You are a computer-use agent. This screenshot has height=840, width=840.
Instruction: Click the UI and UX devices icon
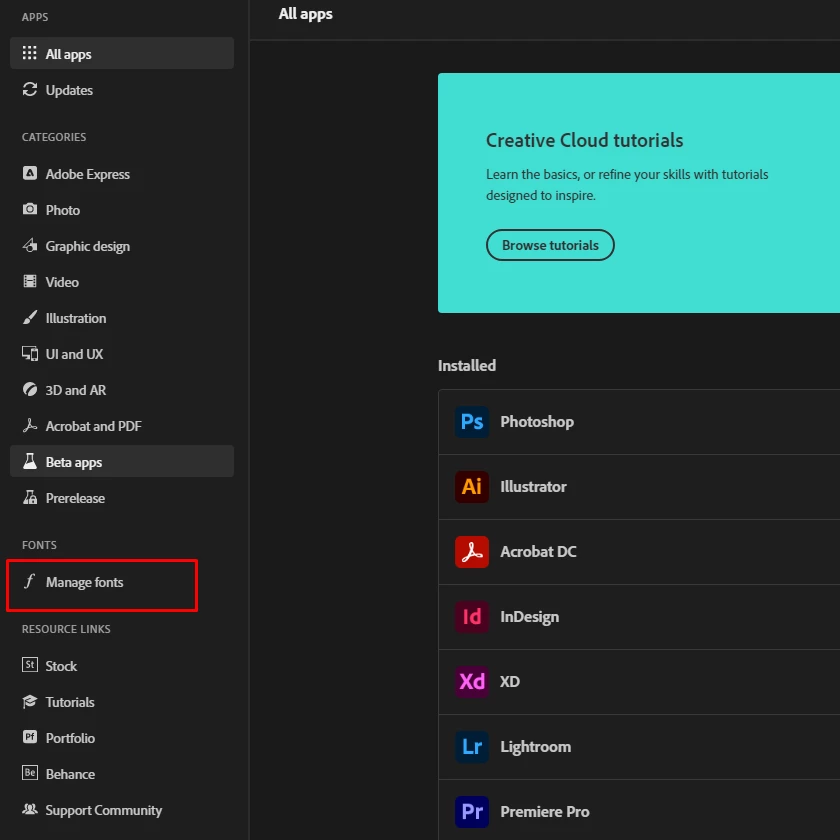click(30, 354)
